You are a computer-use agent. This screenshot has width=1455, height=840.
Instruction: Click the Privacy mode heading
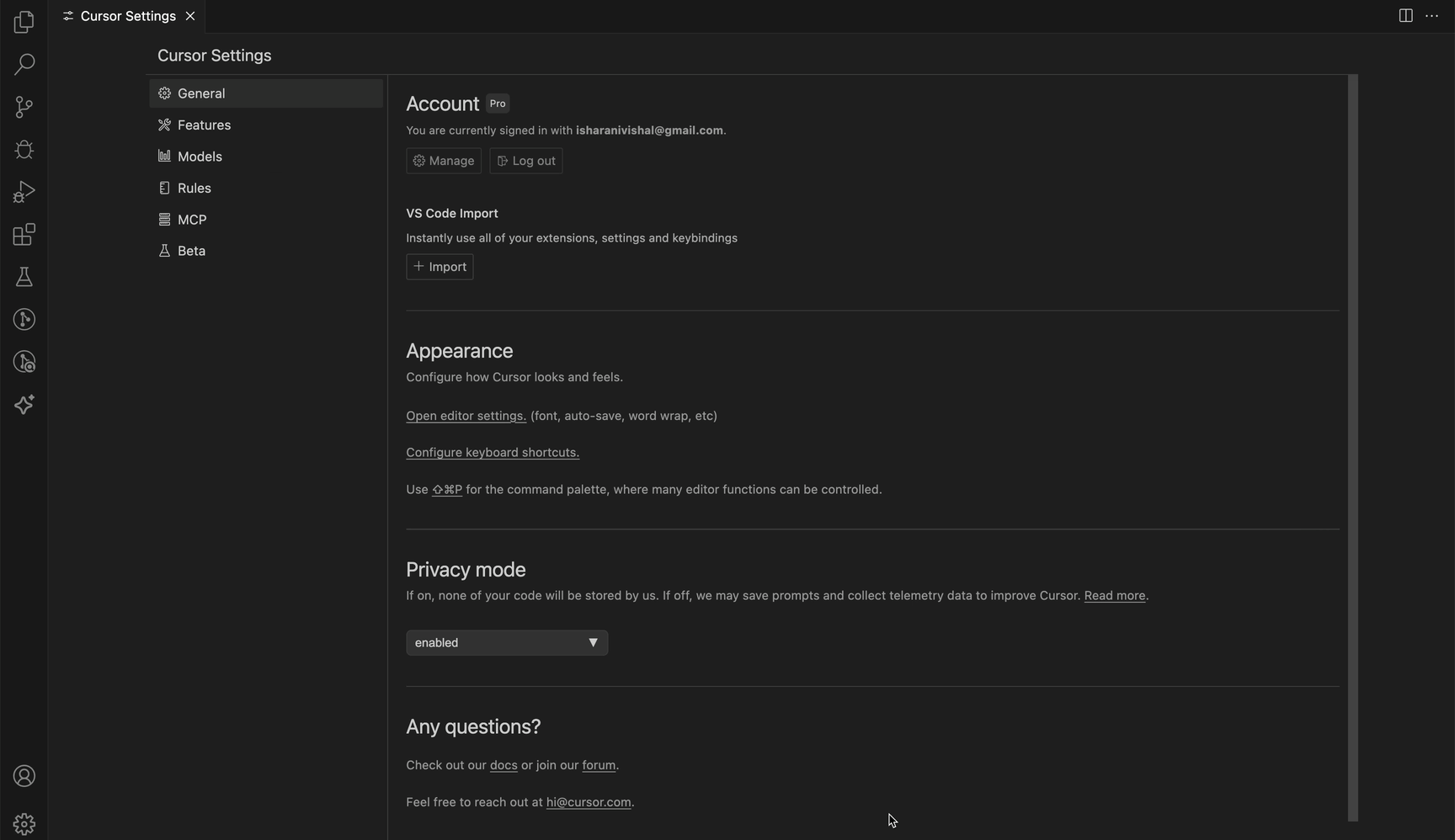click(x=466, y=570)
